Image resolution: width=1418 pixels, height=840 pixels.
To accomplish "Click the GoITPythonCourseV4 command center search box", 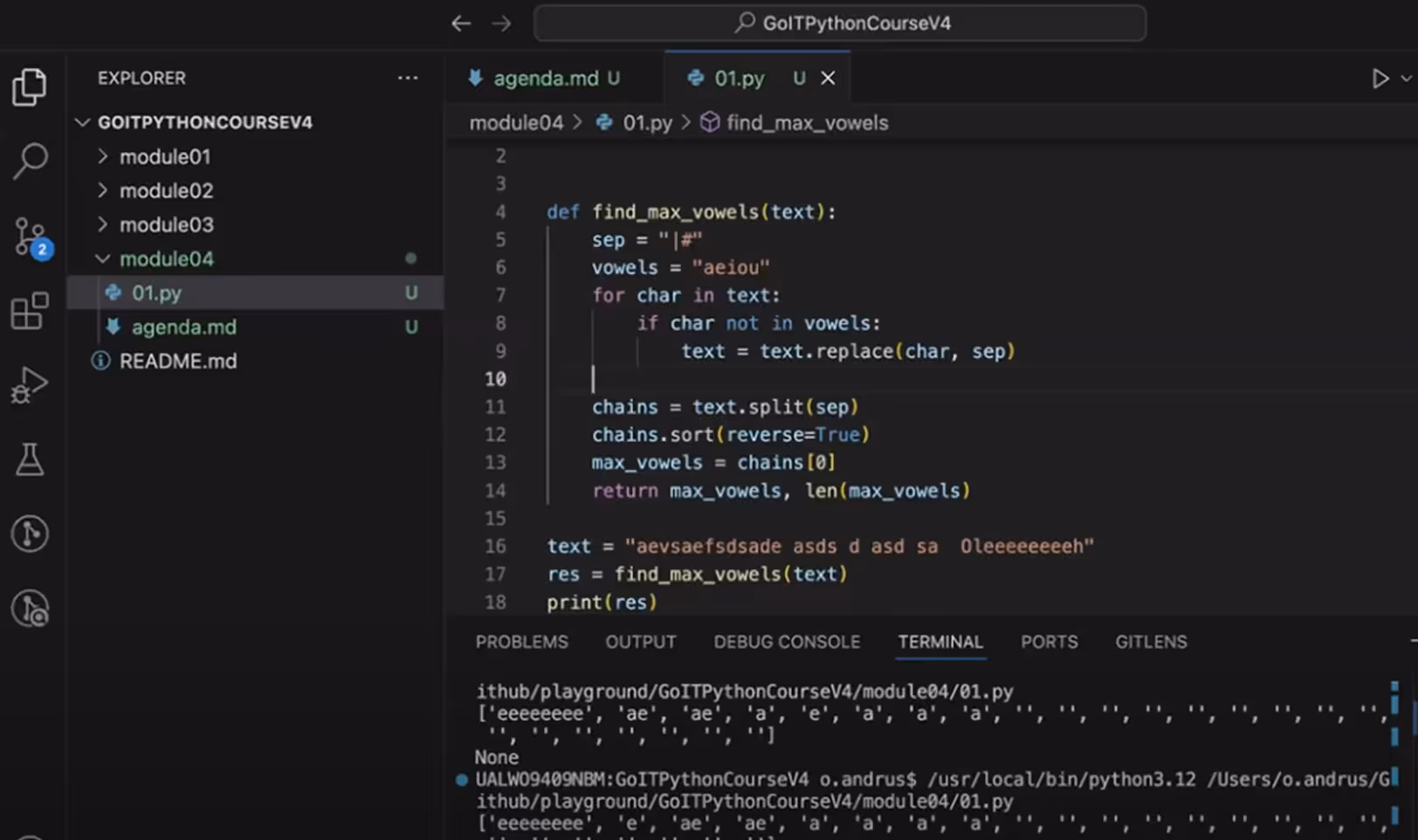I will [x=840, y=24].
